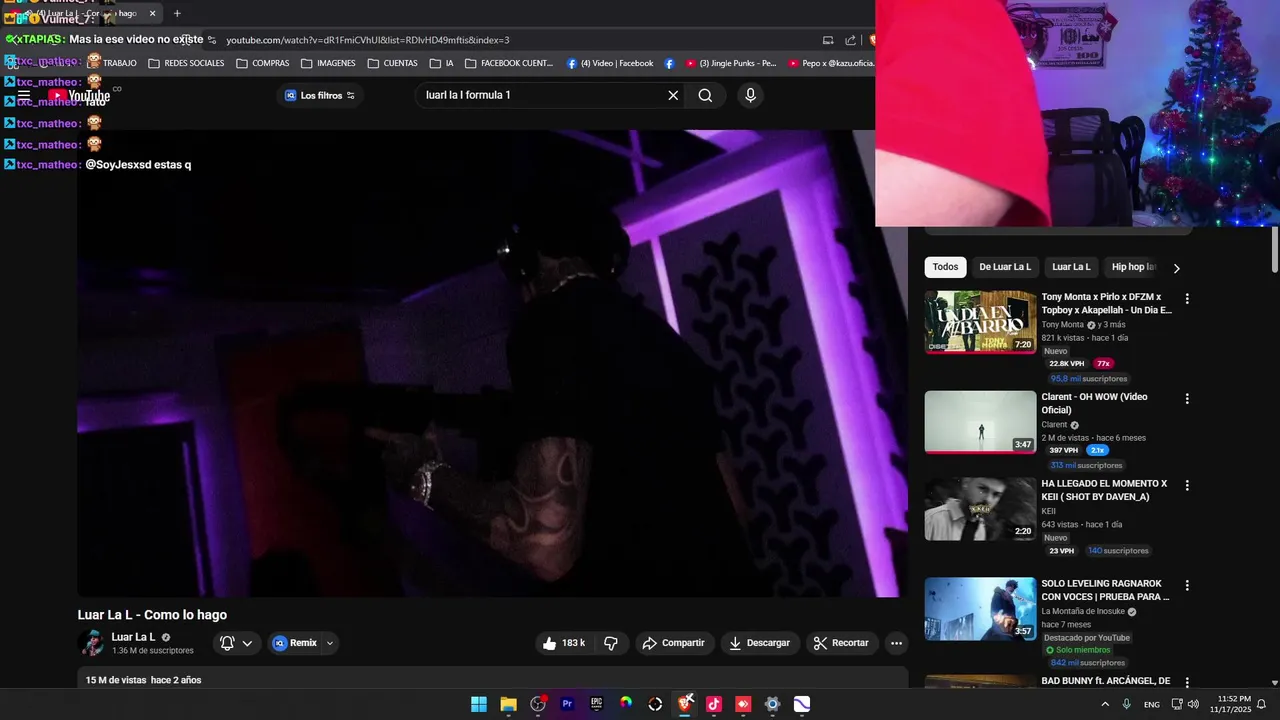The width and height of the screenshot is (1280, 720).
Task: Dislike the video with the thumbs-down icon
Action: [611, 643]
